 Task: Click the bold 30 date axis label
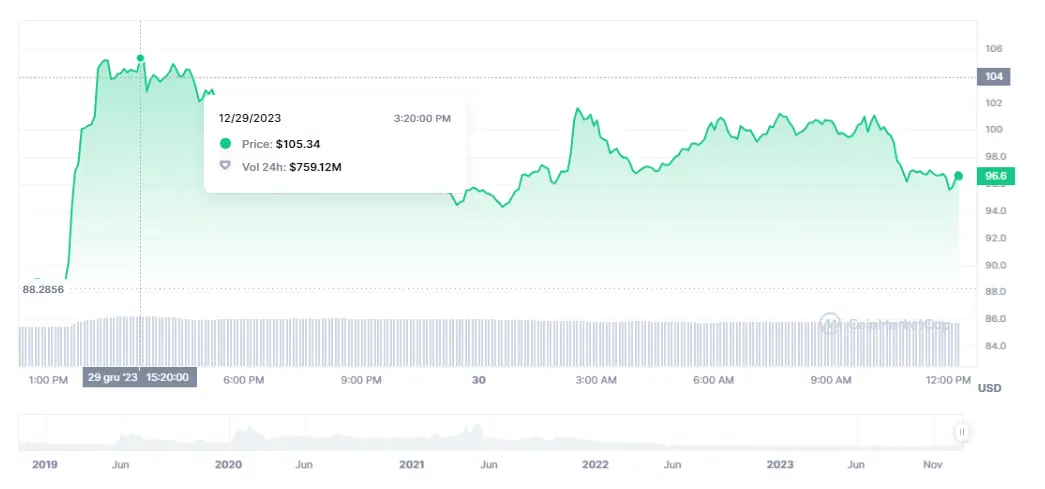tap(479, 380)
